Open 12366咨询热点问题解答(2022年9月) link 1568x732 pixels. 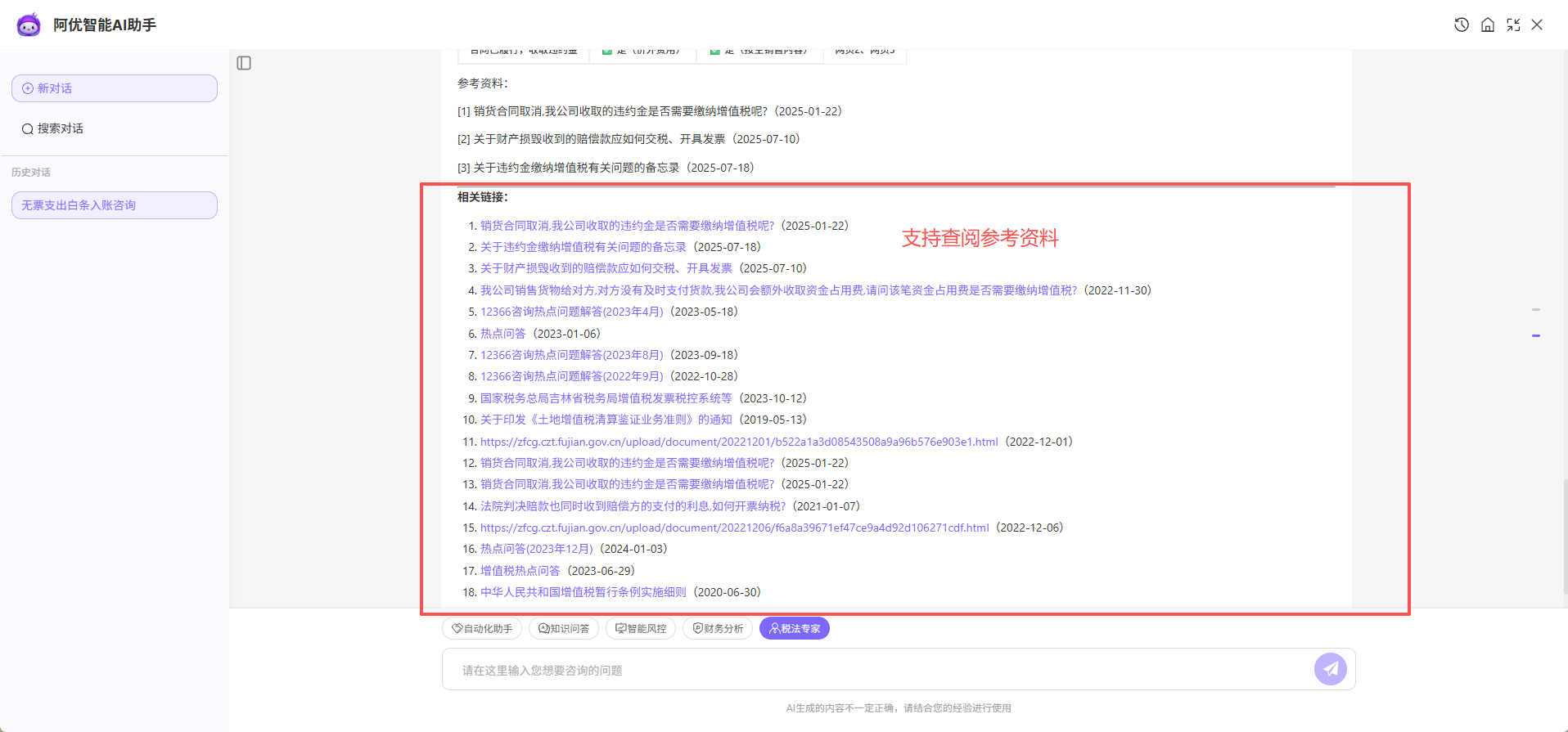click(x=571, y=376)
